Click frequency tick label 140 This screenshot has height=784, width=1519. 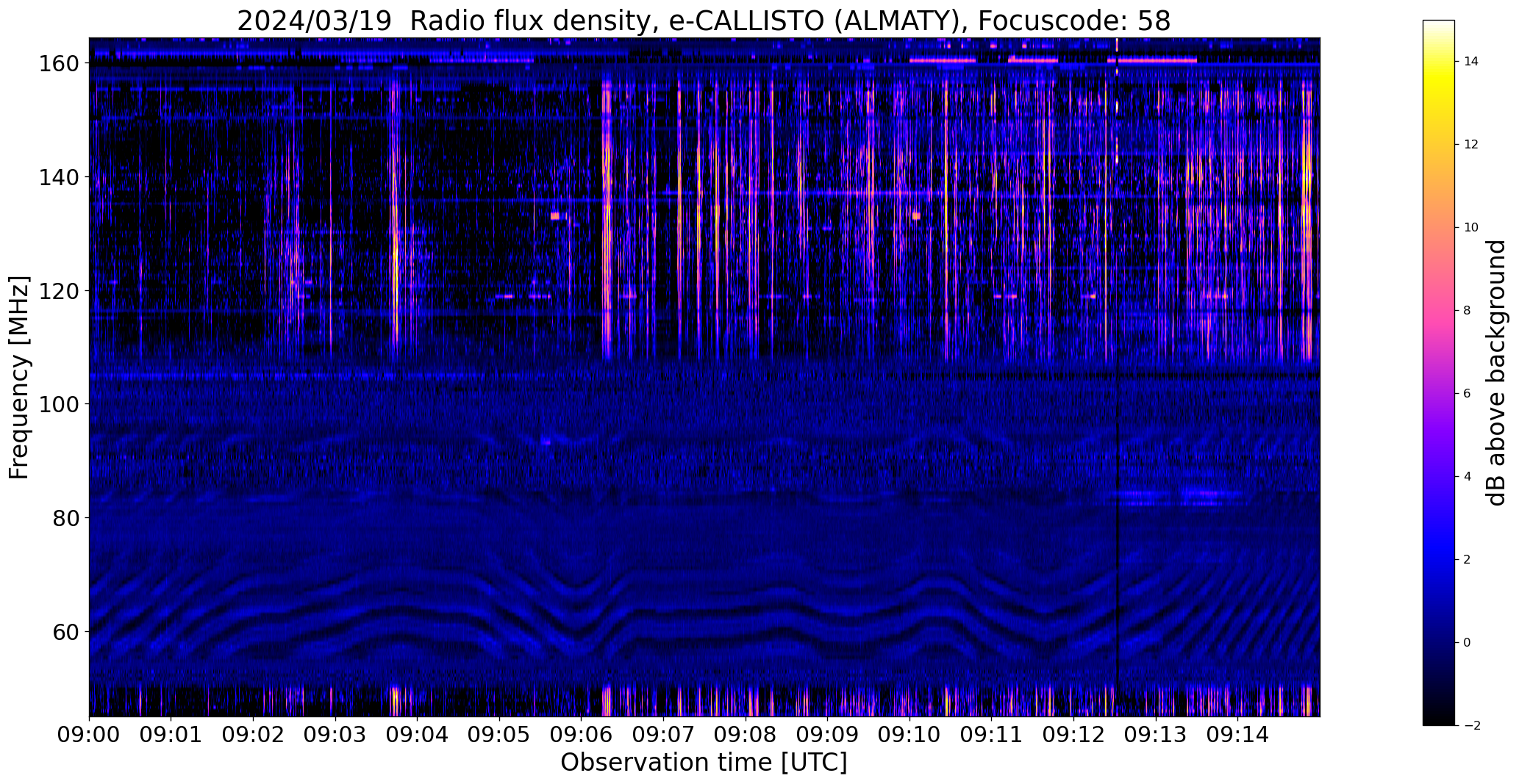tap(60, 177)
